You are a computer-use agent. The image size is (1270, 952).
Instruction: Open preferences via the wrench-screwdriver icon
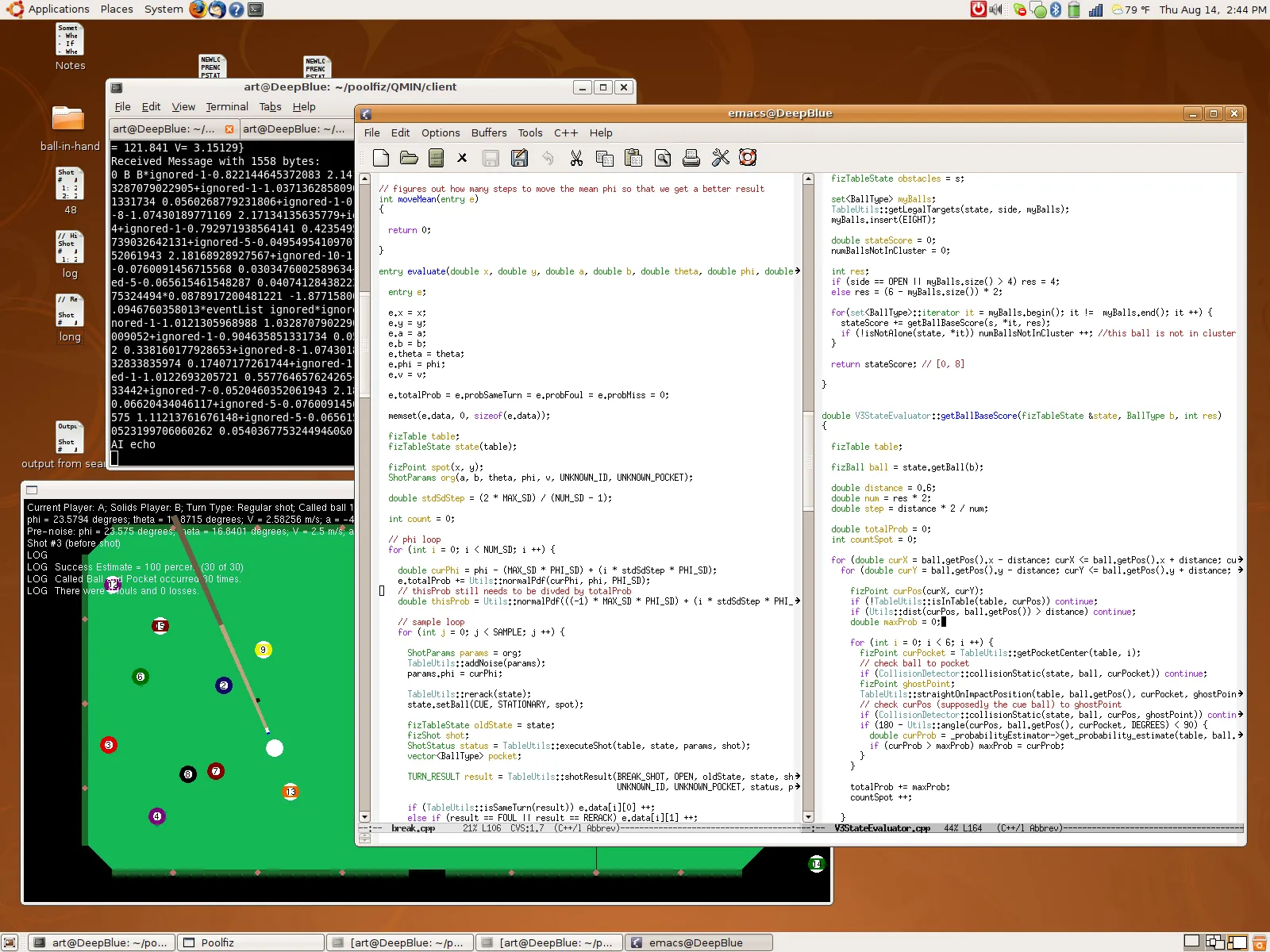[720, 158]
